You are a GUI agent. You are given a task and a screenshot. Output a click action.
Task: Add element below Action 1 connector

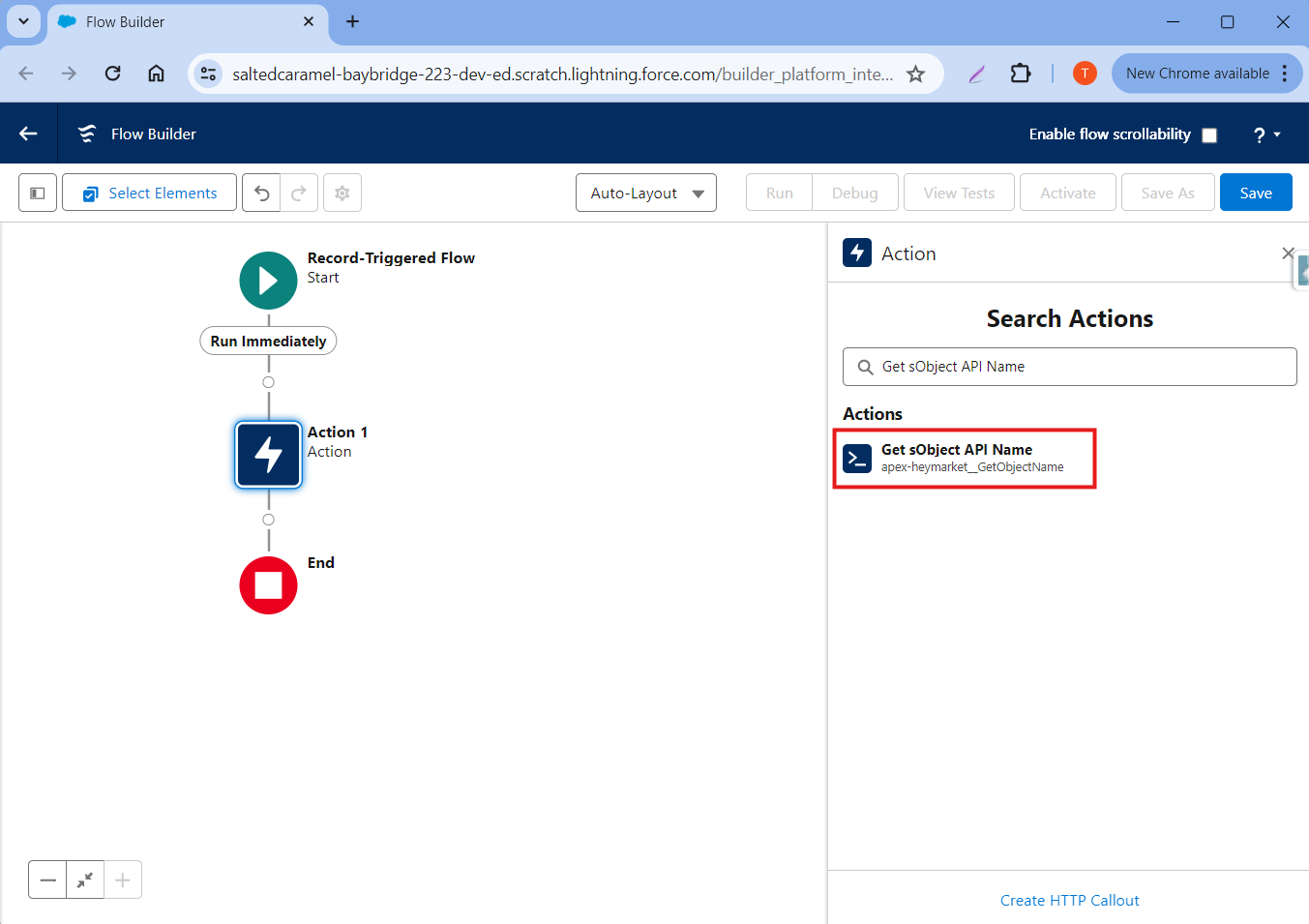pos(268,520)
